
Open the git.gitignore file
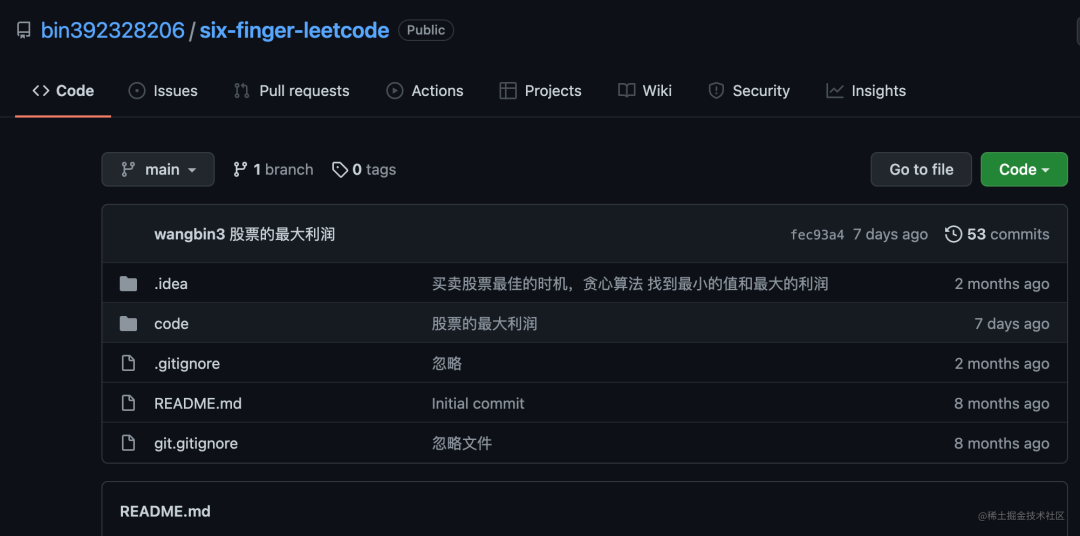click(x=196, y=444)
